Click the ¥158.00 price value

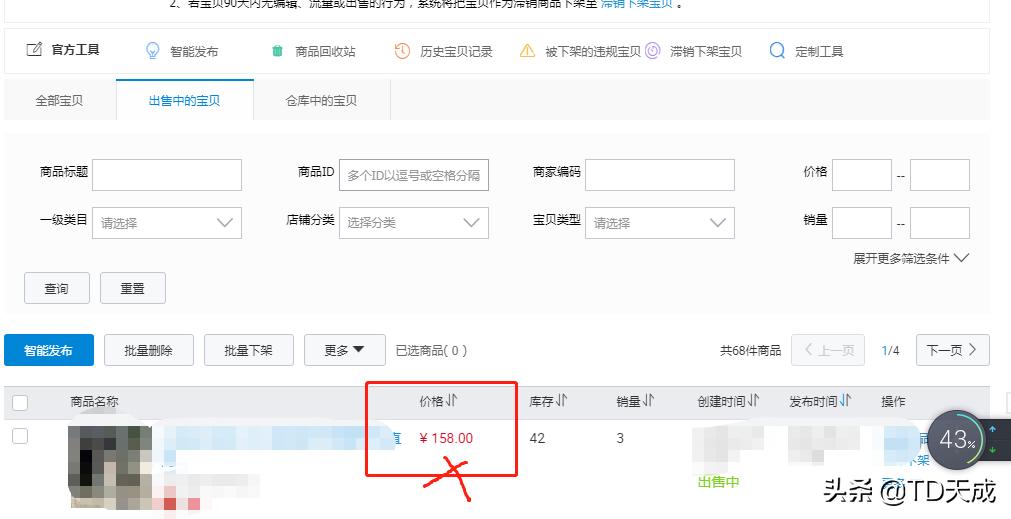pyautogui.click(x=446, y=438)
